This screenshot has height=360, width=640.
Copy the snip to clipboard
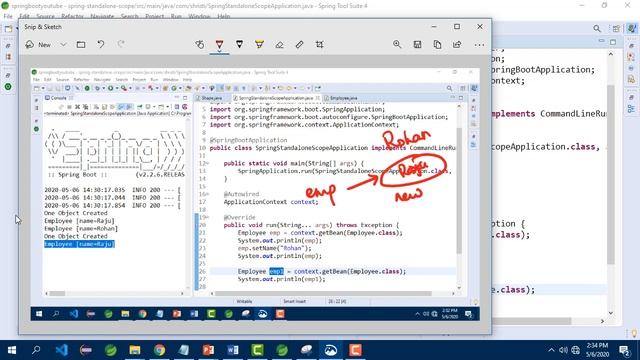point(437,44)
